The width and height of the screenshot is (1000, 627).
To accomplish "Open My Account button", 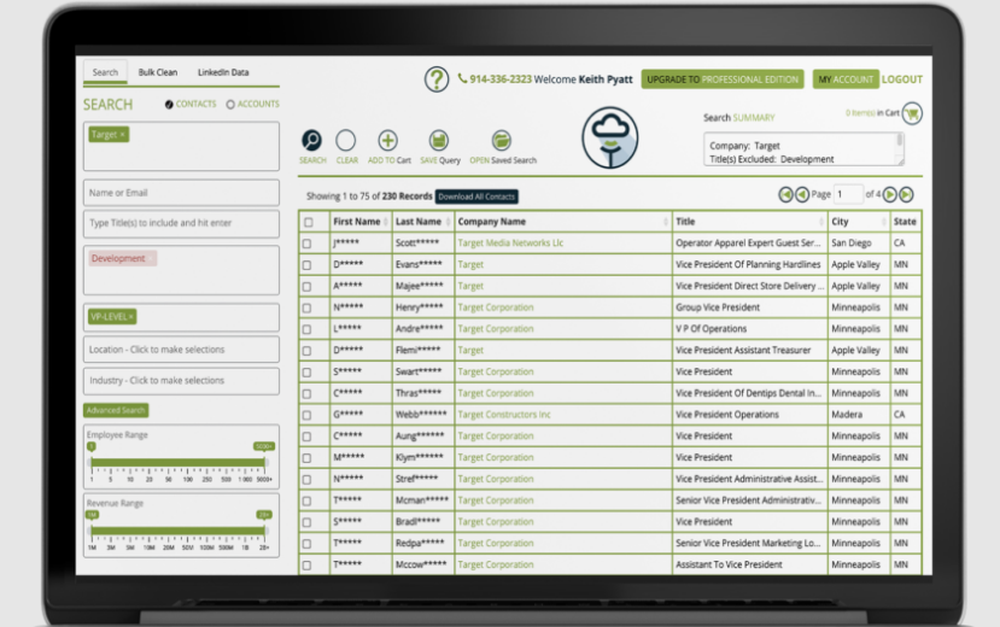I will pos(846,79).
